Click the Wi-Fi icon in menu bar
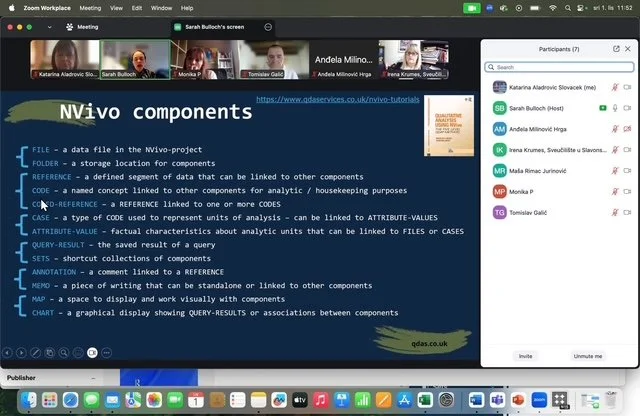Viewport: 640px width, 416px height. coord(553,8)
